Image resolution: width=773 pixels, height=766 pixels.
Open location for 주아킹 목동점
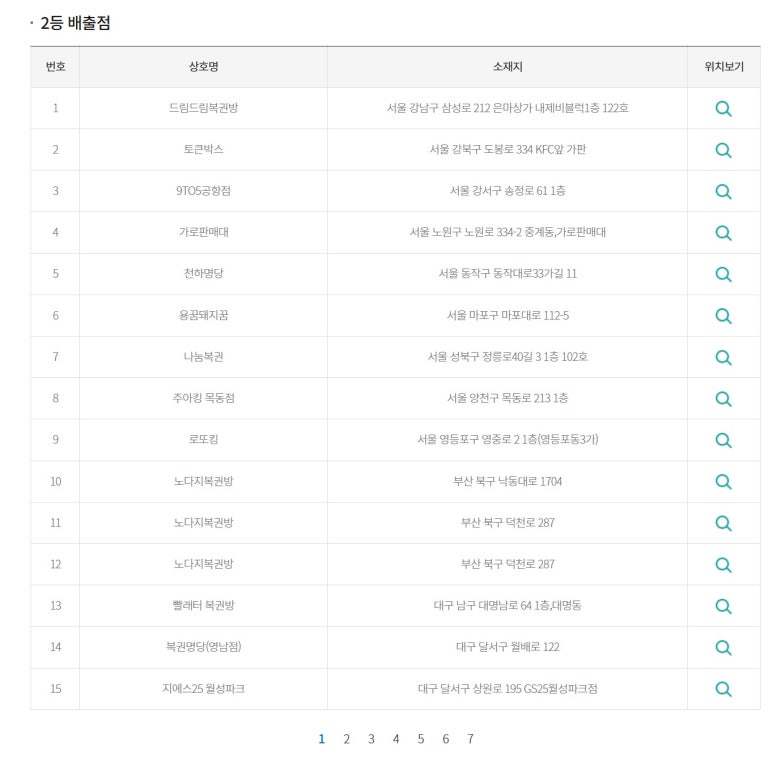coord(723,399)
